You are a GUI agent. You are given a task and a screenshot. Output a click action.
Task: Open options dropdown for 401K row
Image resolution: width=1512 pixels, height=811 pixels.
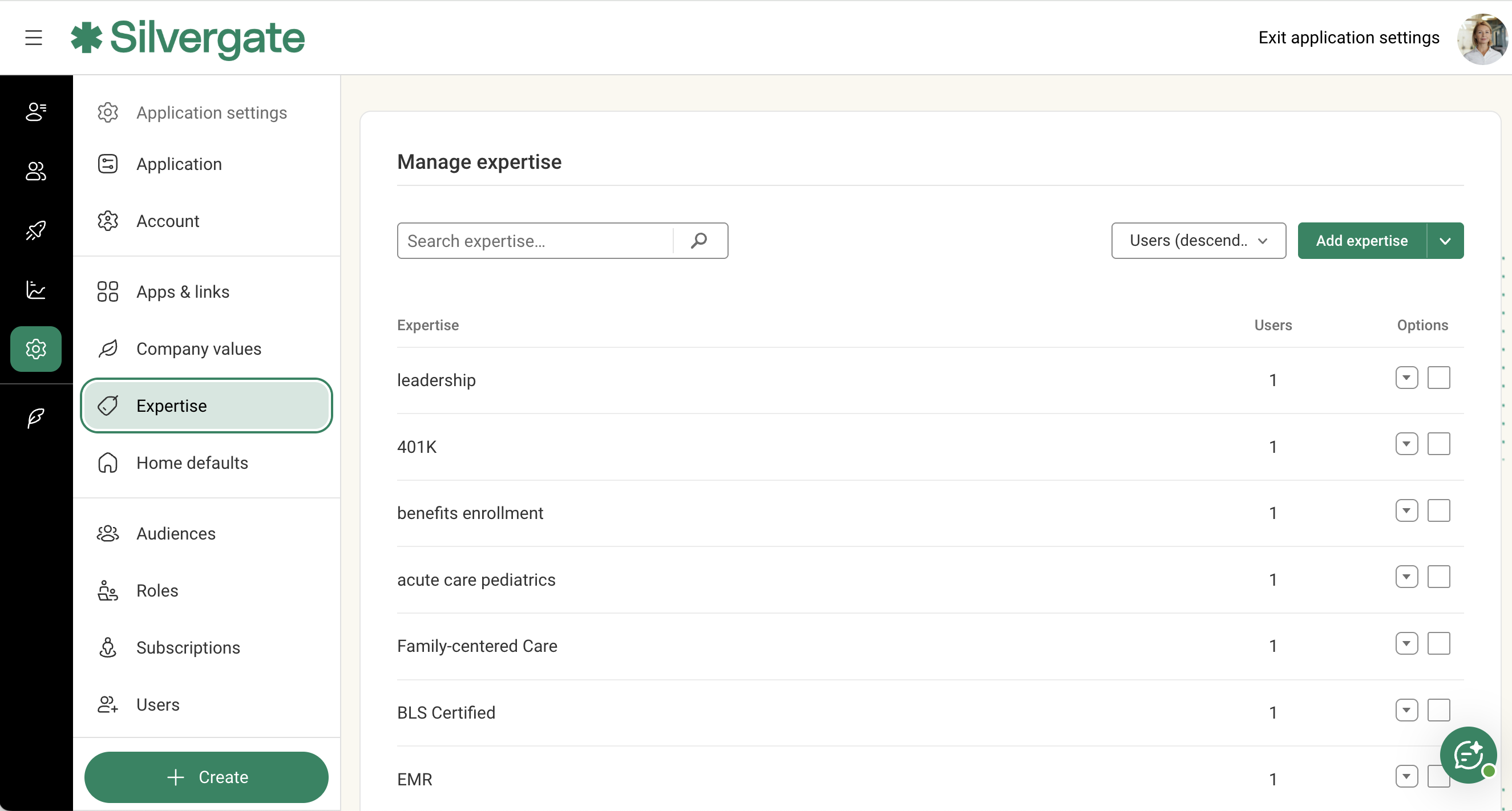pyautogui.click(x=1406, y=444)
